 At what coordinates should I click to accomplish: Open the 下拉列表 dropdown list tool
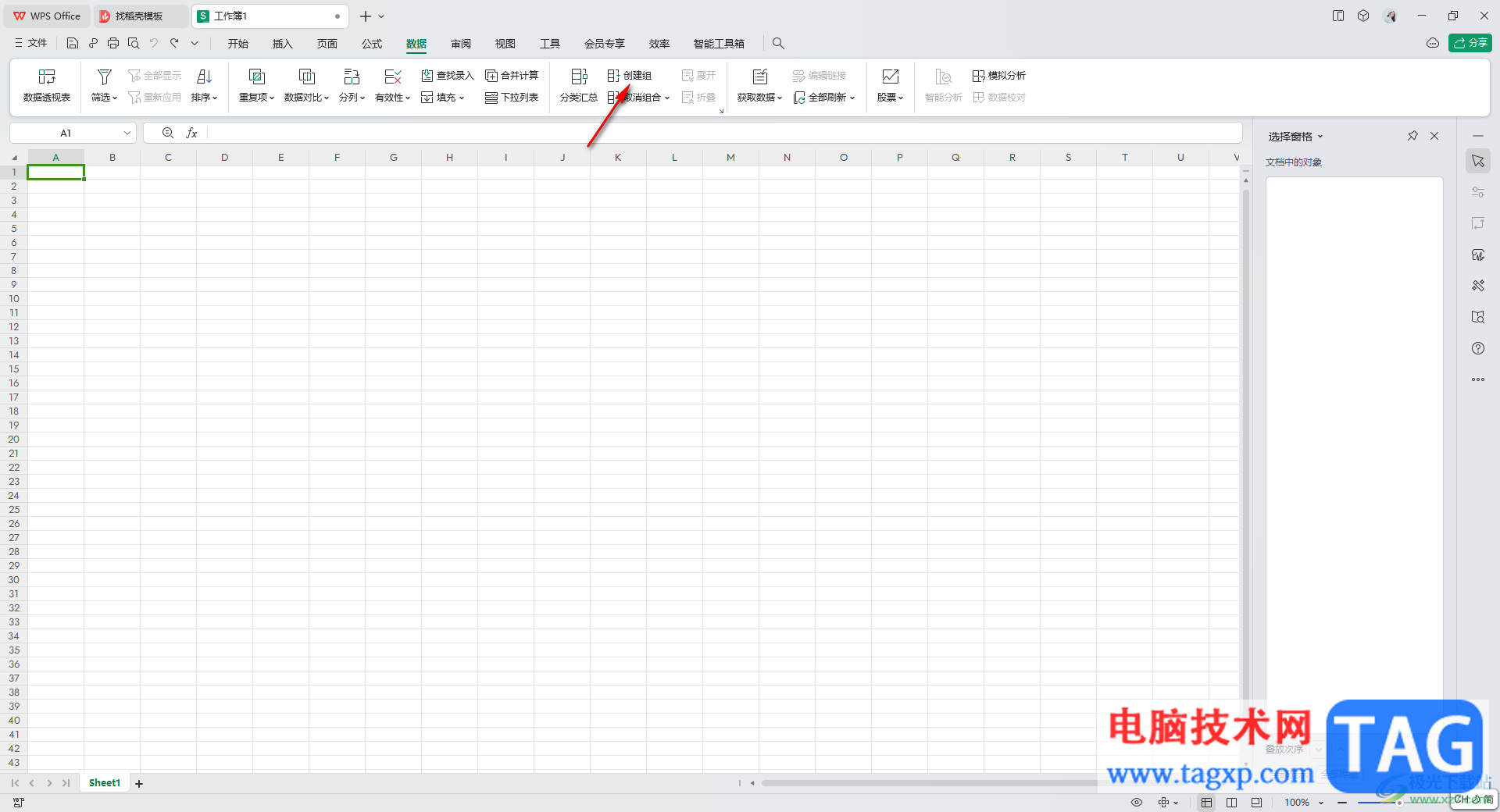[512, 97]
